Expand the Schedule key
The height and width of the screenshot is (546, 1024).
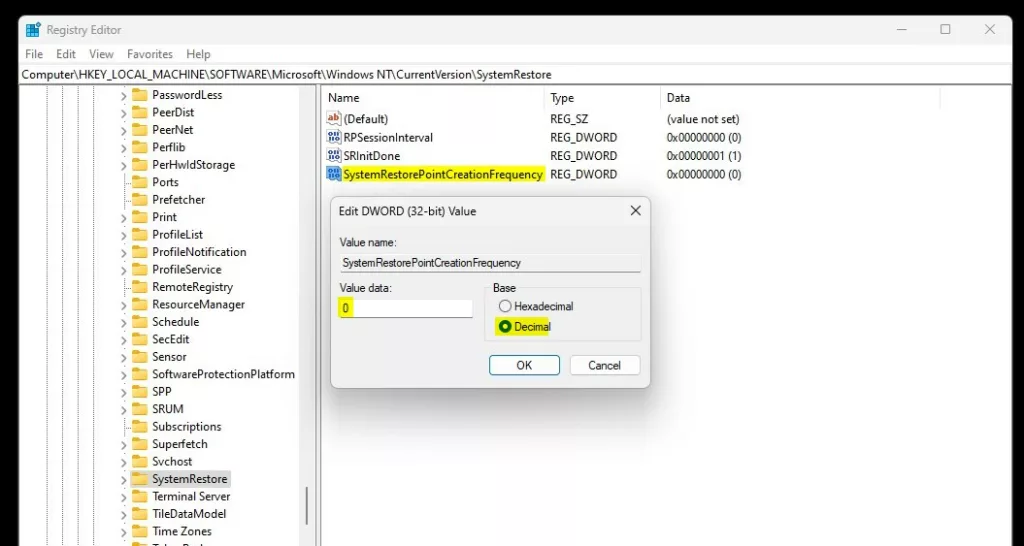coord(123,323)
